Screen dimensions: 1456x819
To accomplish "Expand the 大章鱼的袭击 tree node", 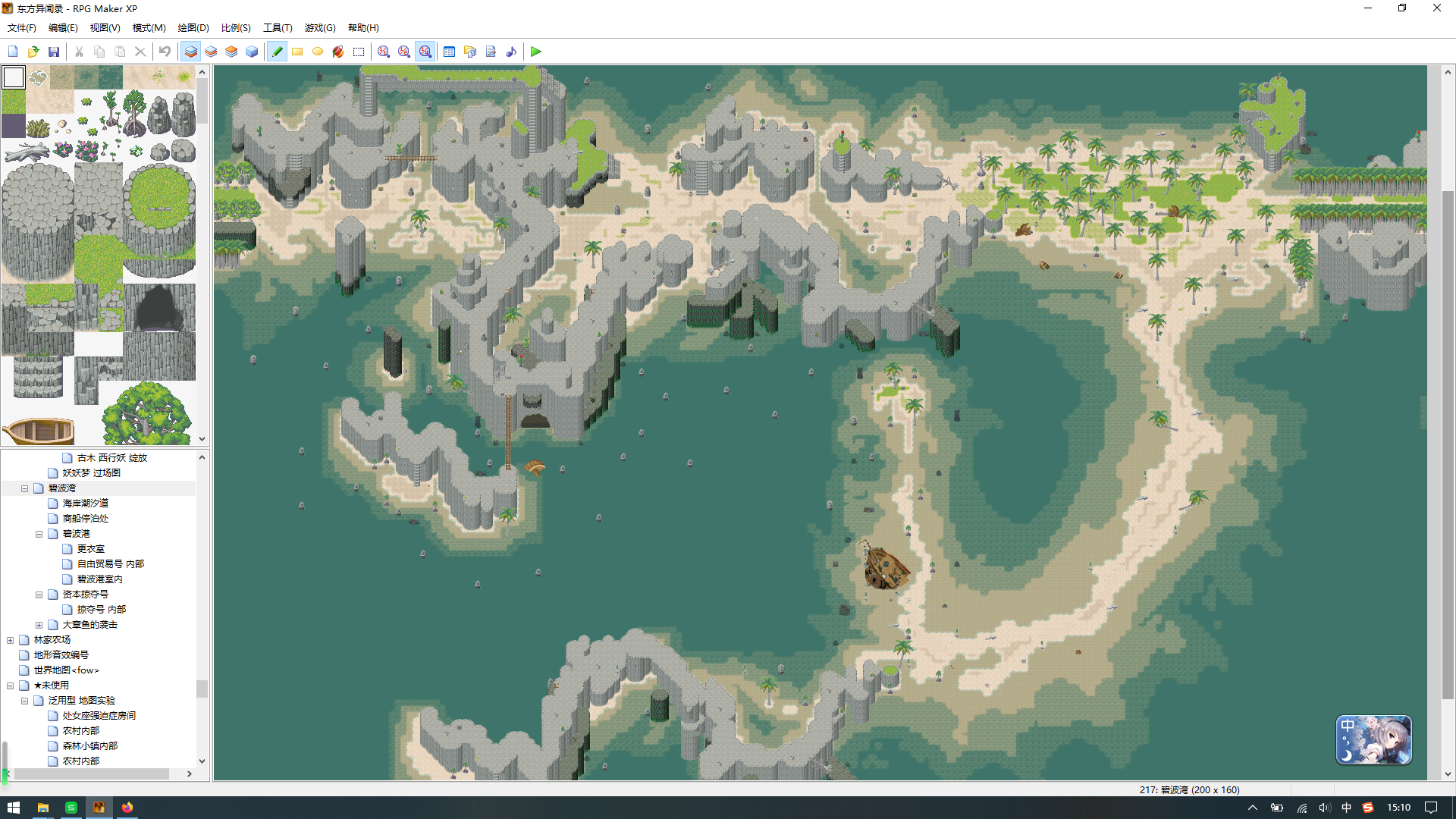I will point(39,625).
